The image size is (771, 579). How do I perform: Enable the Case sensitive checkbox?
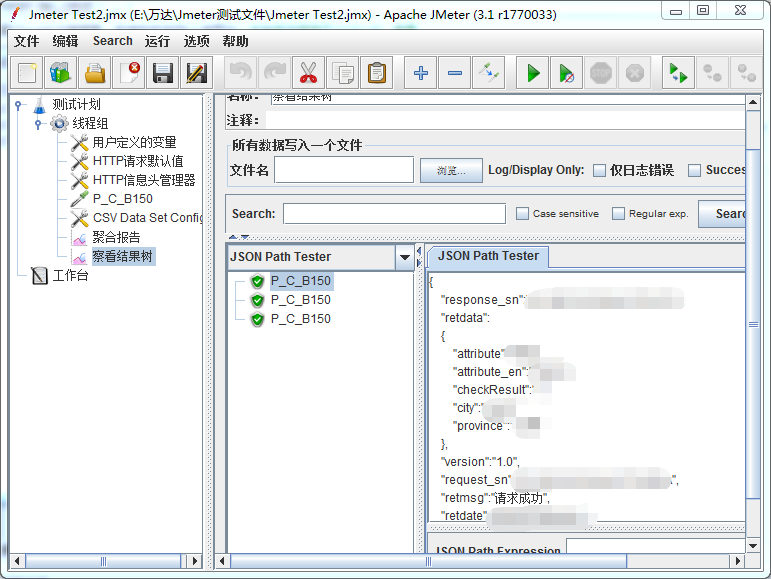click(522, 213)
